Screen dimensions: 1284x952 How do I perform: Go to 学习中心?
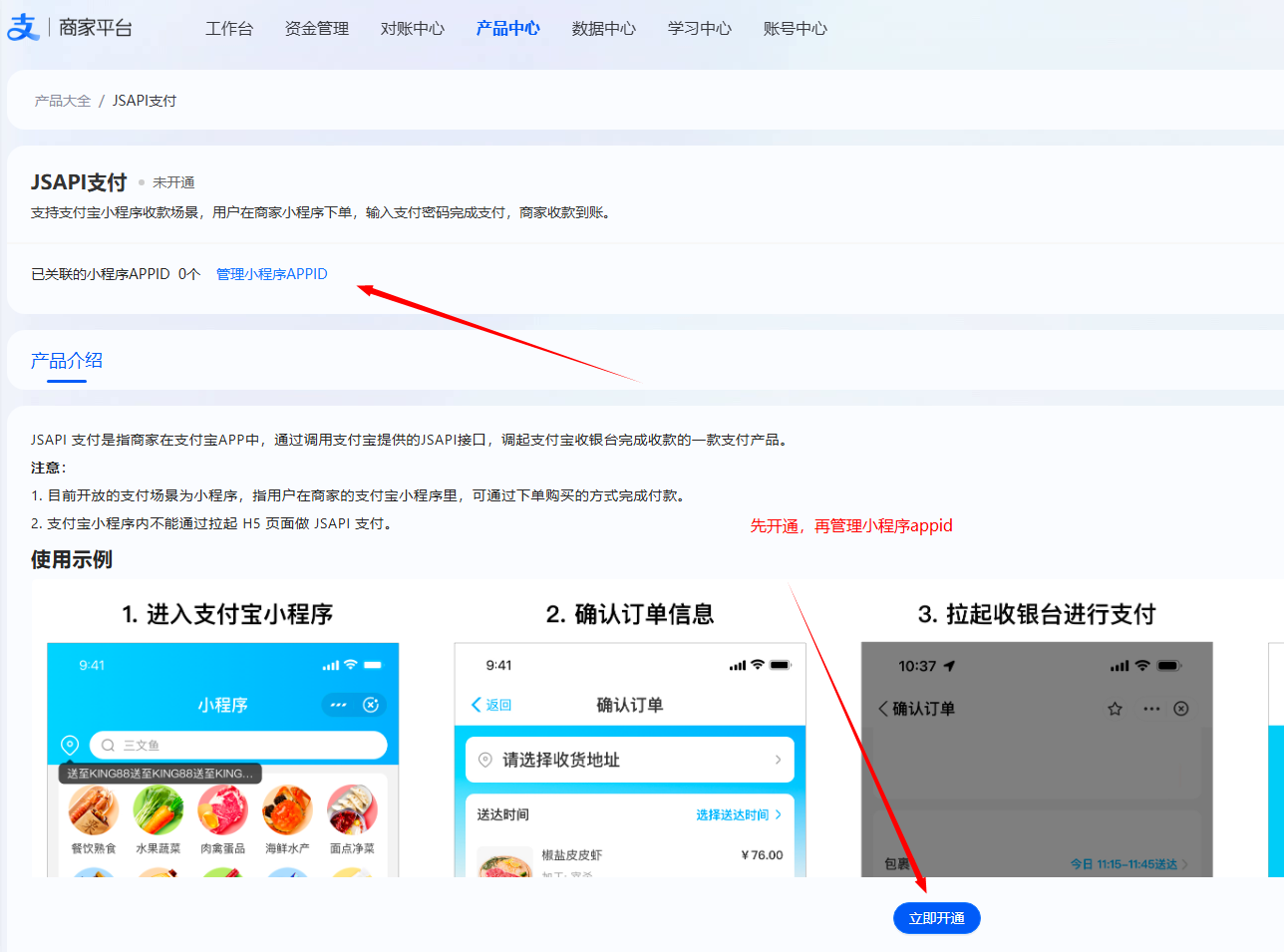coord(700,29)
